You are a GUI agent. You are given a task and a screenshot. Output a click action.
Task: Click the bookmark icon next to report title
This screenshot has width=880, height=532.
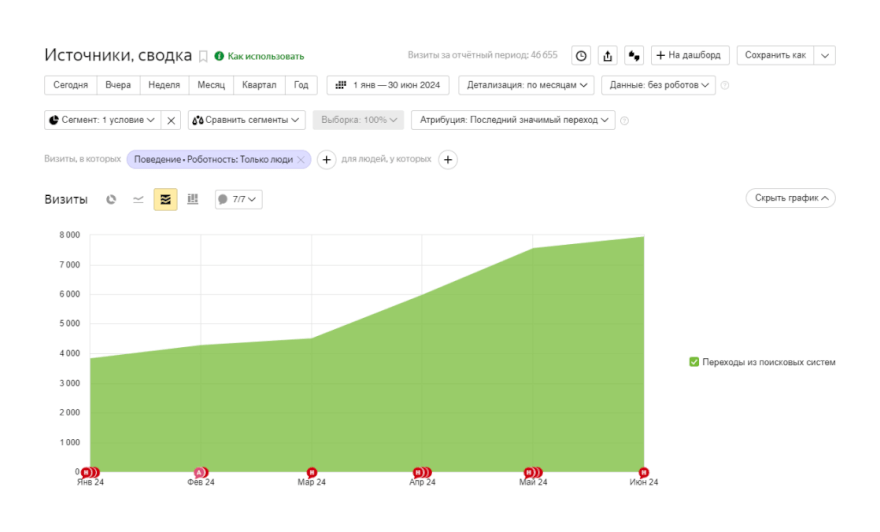[x=203, y=56]
